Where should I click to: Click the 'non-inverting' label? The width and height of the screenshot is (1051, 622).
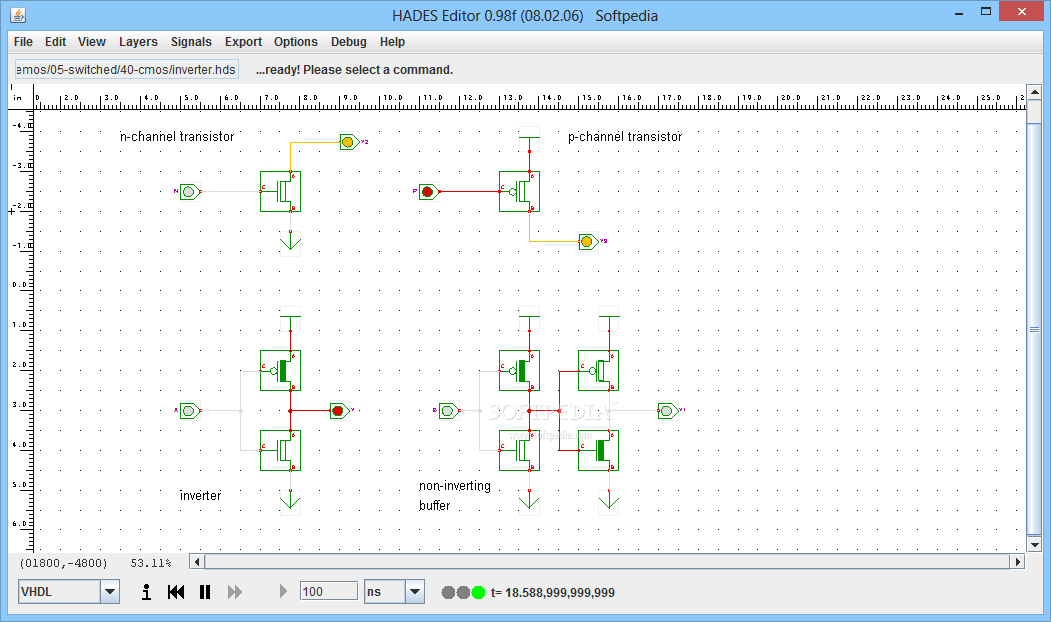pyautogui.click(x=454, y=486)
